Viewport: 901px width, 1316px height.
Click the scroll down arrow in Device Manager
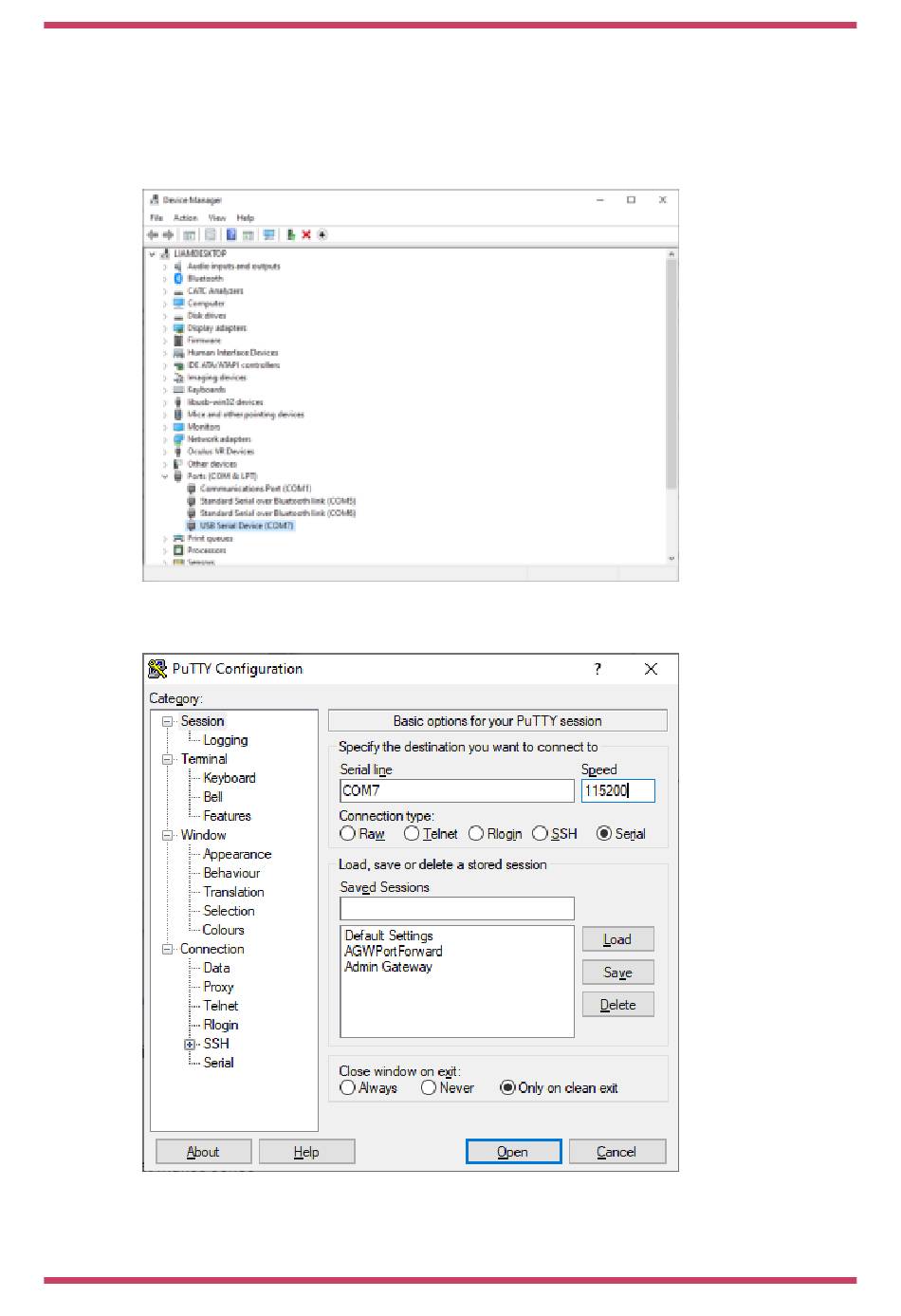coord(671,559)
